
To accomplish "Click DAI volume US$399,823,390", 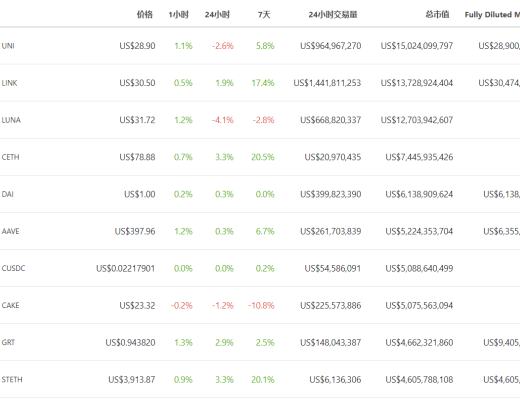I will (331, 194).
